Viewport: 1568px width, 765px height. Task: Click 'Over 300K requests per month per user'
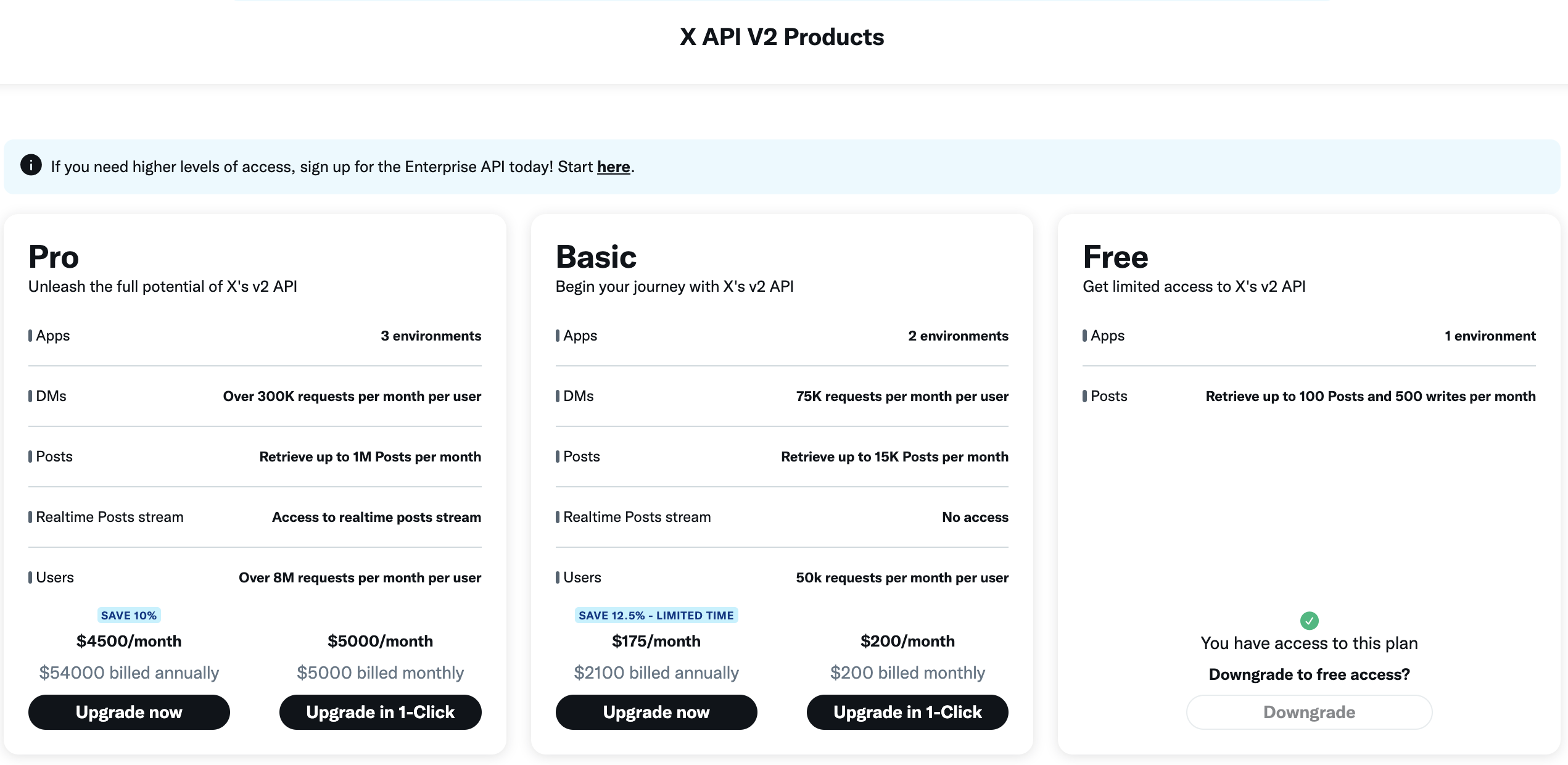[352, 396]
